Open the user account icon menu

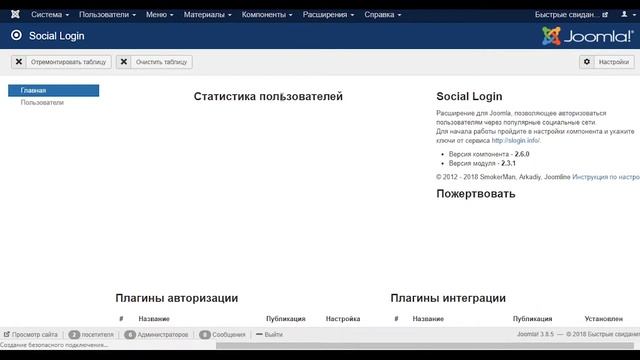pyautogui.click(x=628, y=14)
